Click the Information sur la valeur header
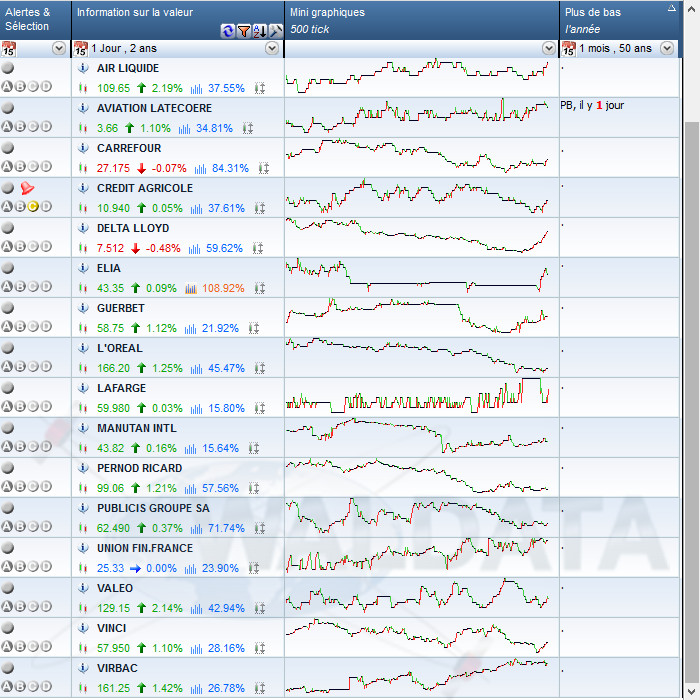The height and width of the screenshot is (700, 700). [x=178, y=20]
